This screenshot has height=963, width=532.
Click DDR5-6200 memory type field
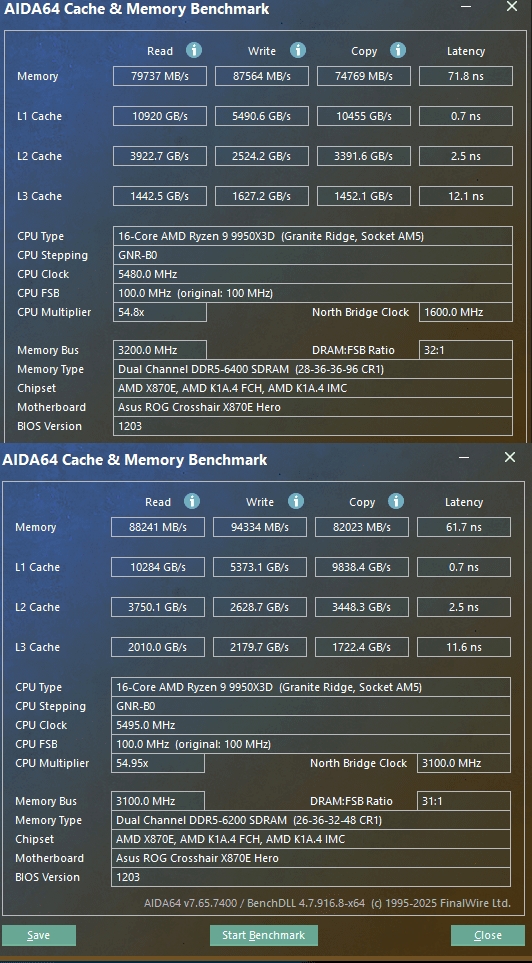click(311, 820)
